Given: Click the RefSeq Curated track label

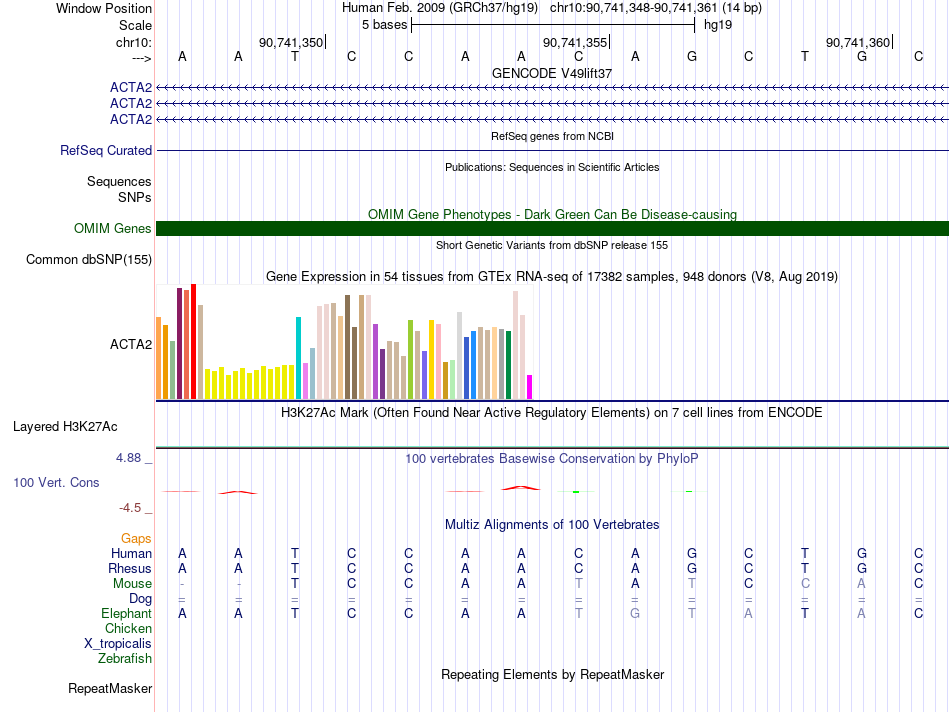Looking at the screenshot, I should coord(105,150).
